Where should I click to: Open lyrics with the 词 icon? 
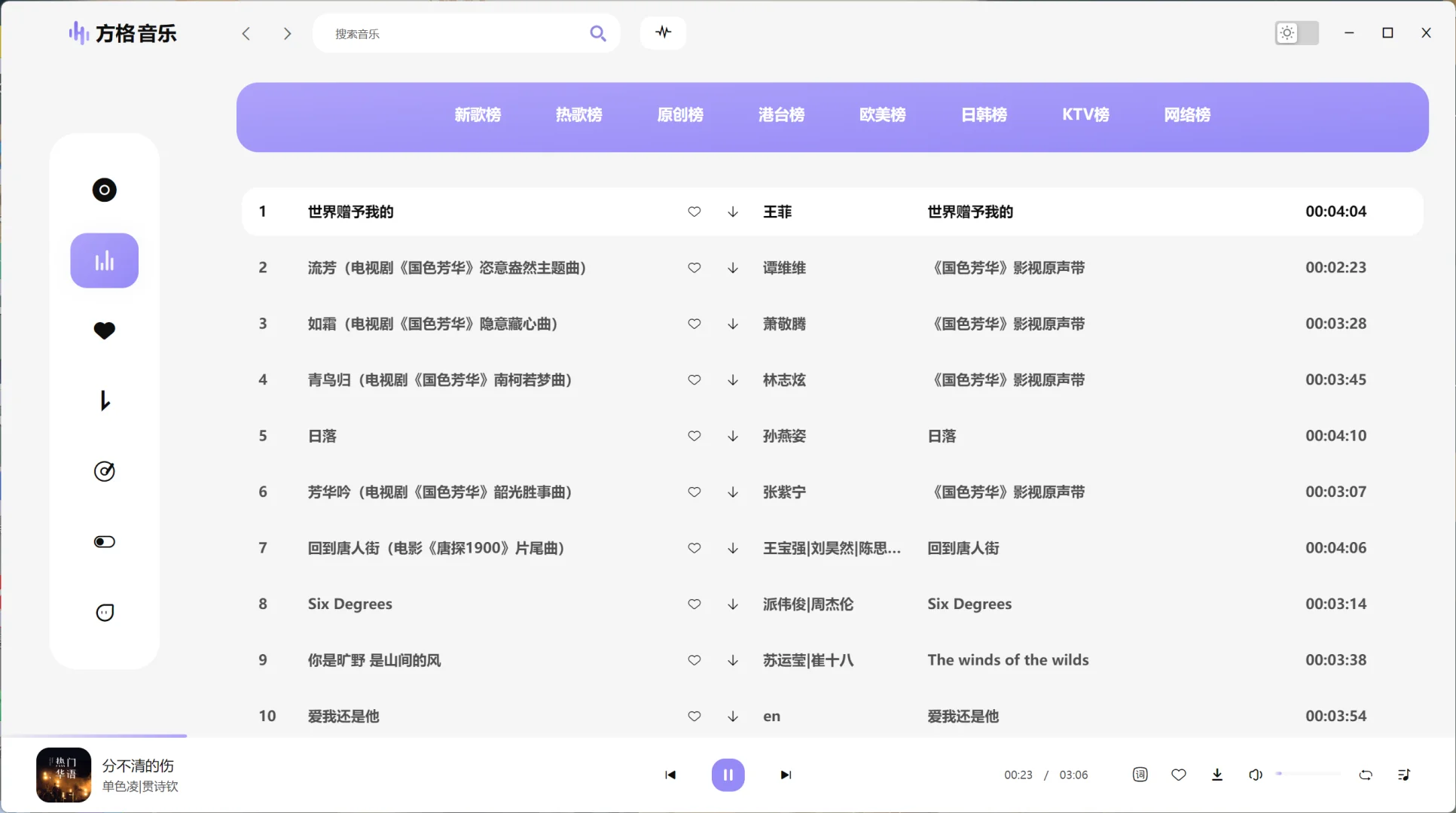1140,774
